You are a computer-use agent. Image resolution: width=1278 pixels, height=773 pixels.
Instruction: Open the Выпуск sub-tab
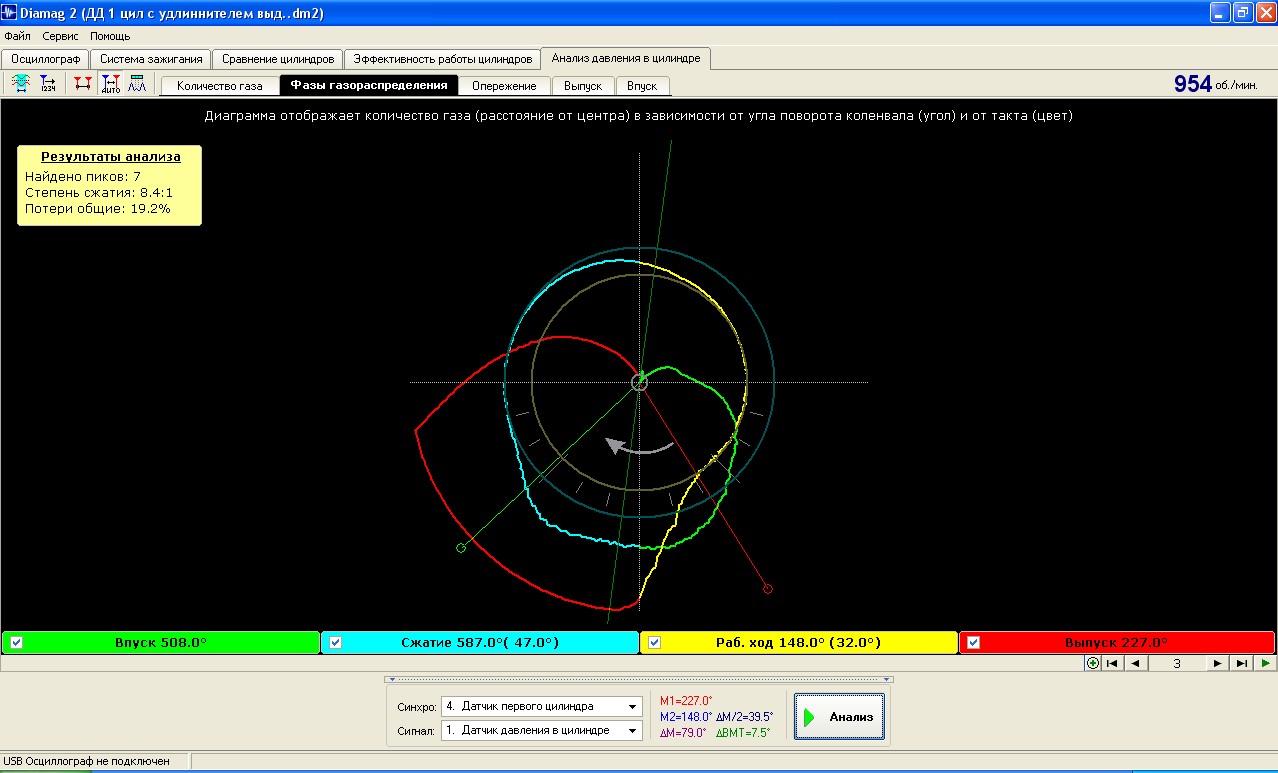tap(583, 86)
